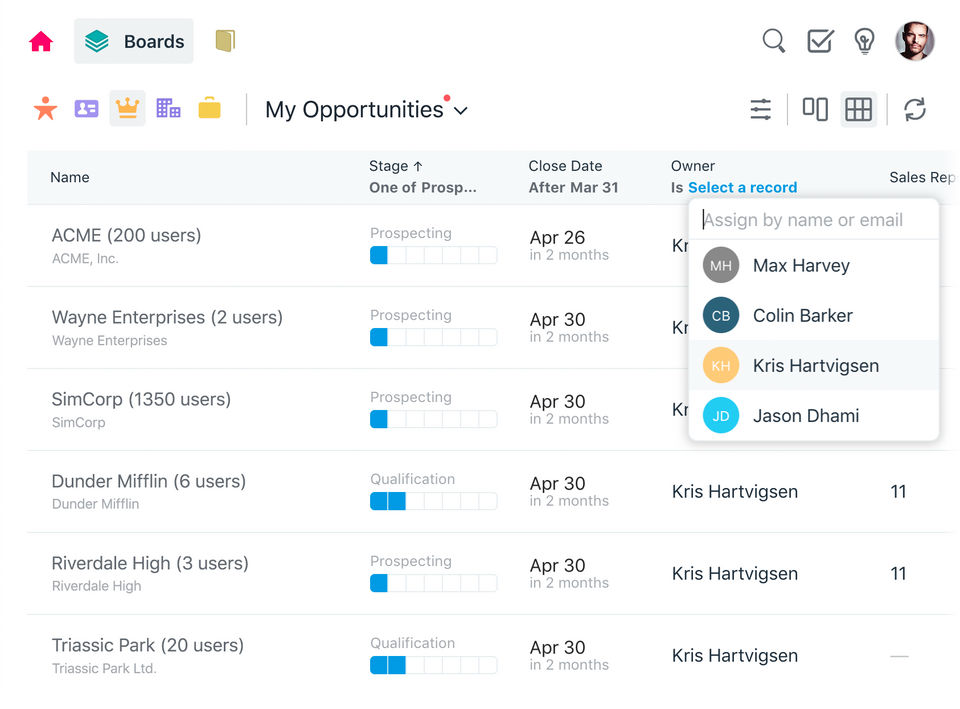Open the Triassic Park Ltd. account link

click(x=104, y=669)
